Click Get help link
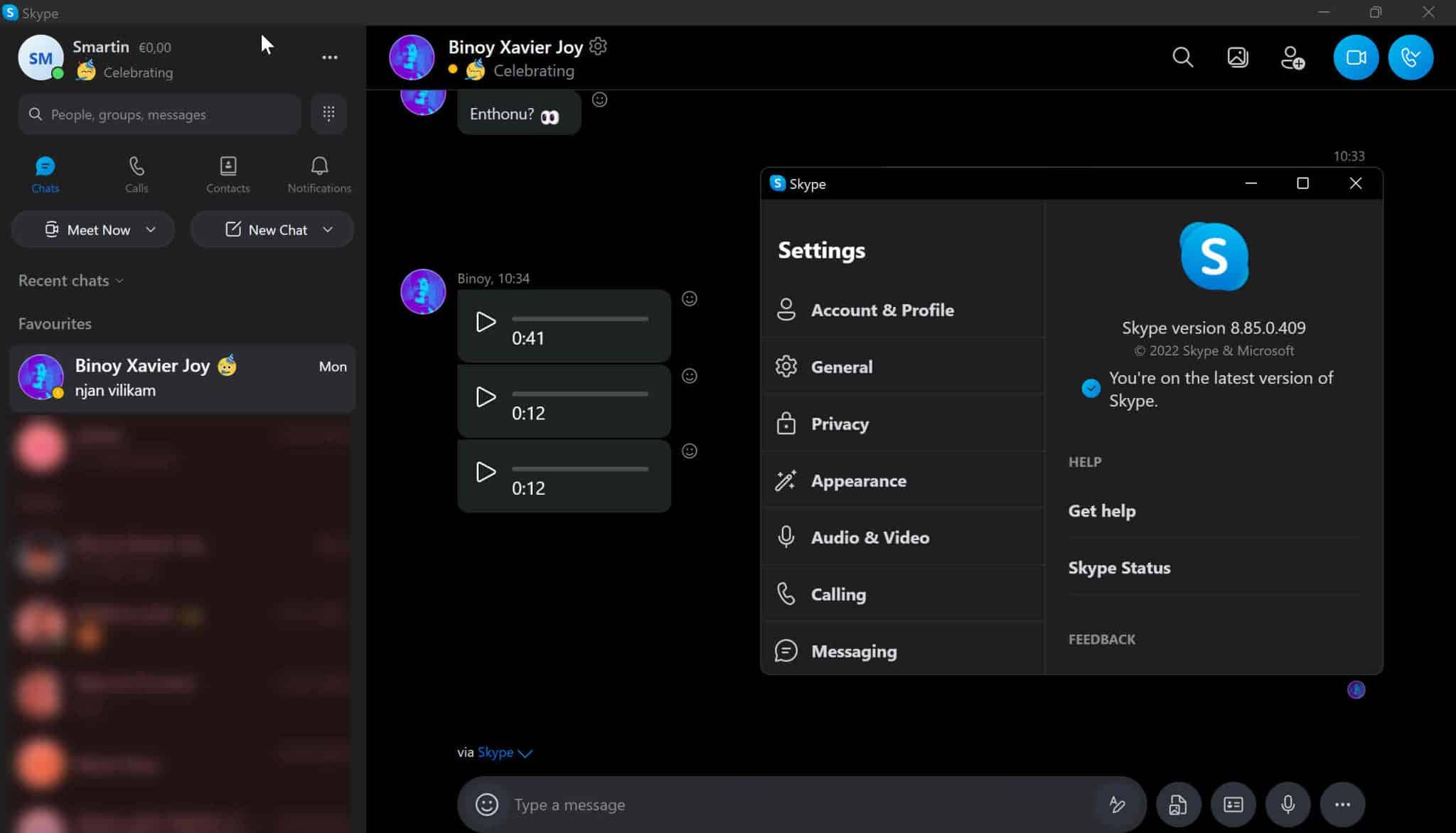Image resolution: width=1456 pixels, height=833 pixels. pyautogui.click(x=1102, y=511)
